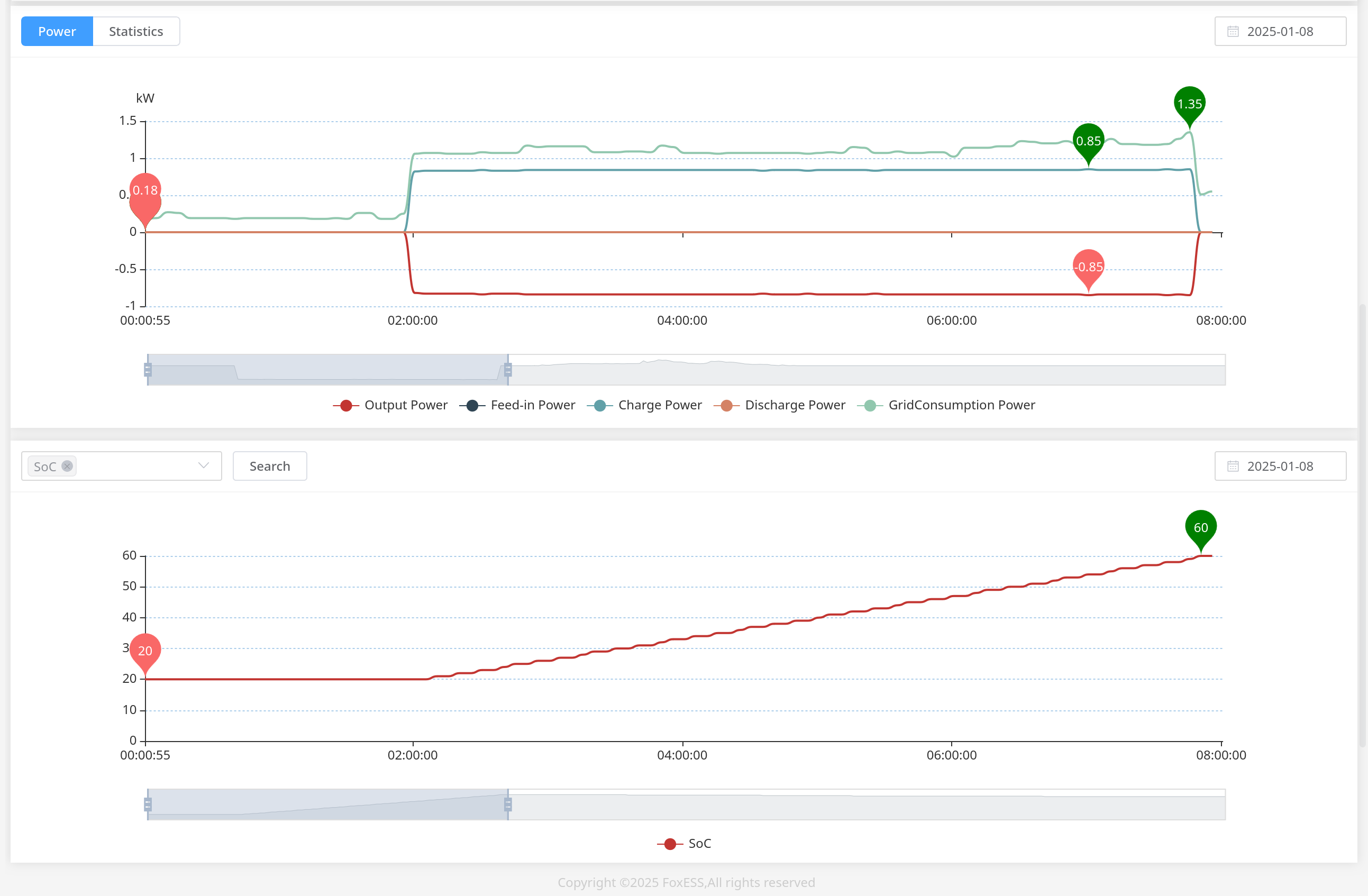Click the red 20 SoC min marker
This screenshot has width=1368, height=896.
(x=145, y=650)
